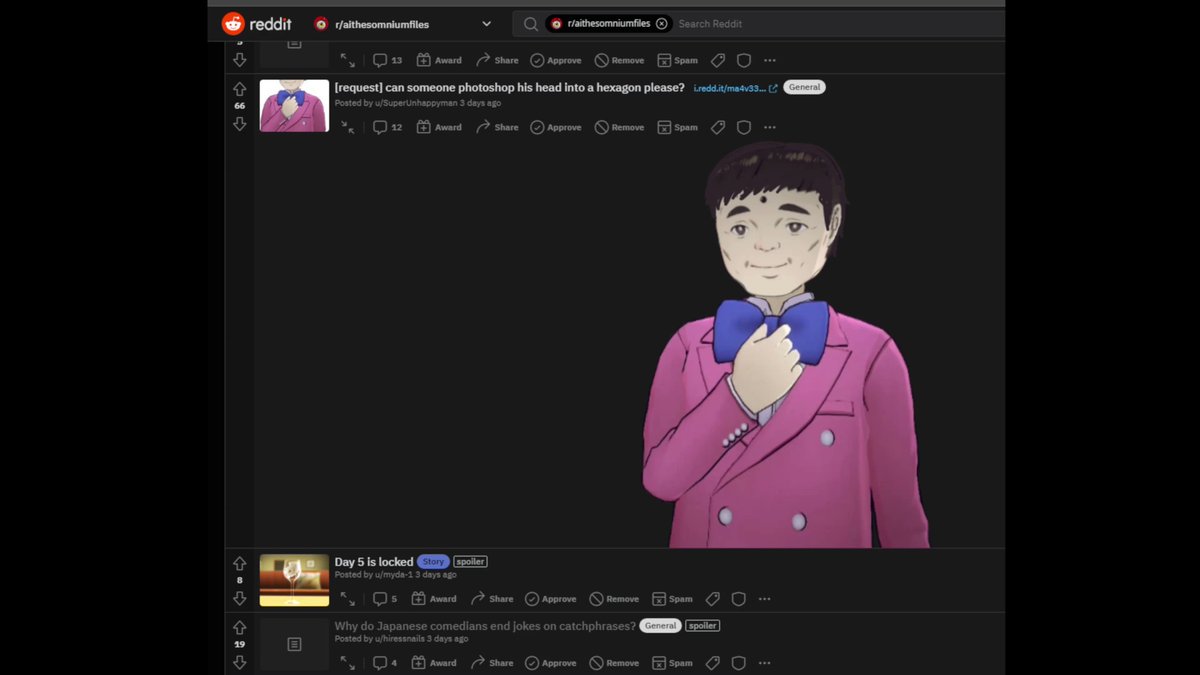Open more options on the 13-comment post
The image size is (1200, 675).
tap(770, 60)
